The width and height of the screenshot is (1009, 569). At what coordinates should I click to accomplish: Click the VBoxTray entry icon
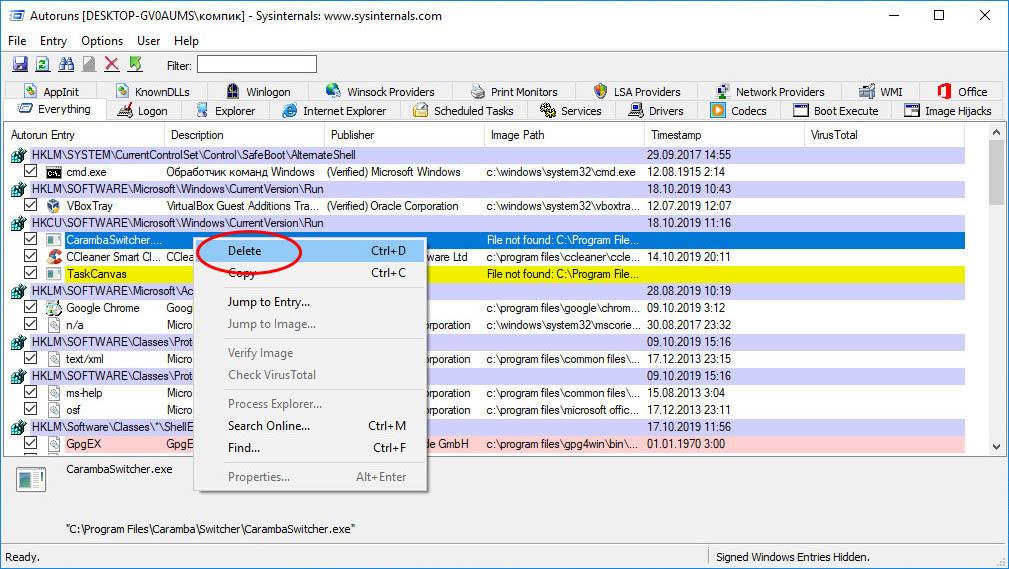54,206
